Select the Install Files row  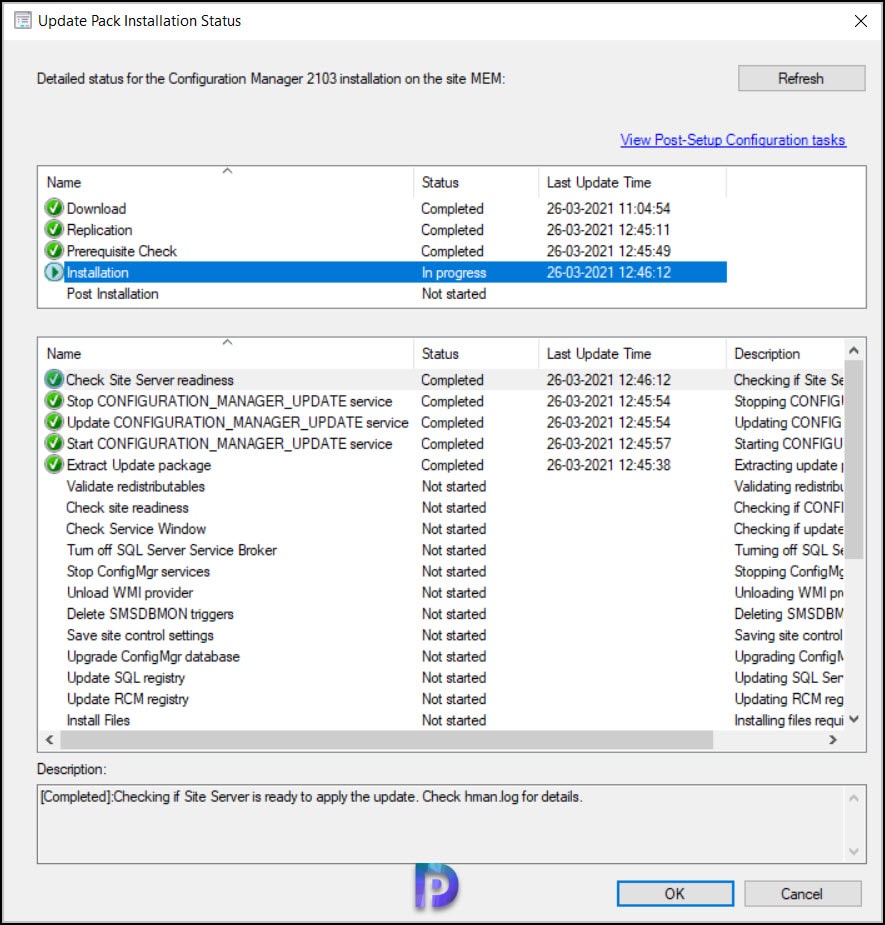[x=442, y=720]
